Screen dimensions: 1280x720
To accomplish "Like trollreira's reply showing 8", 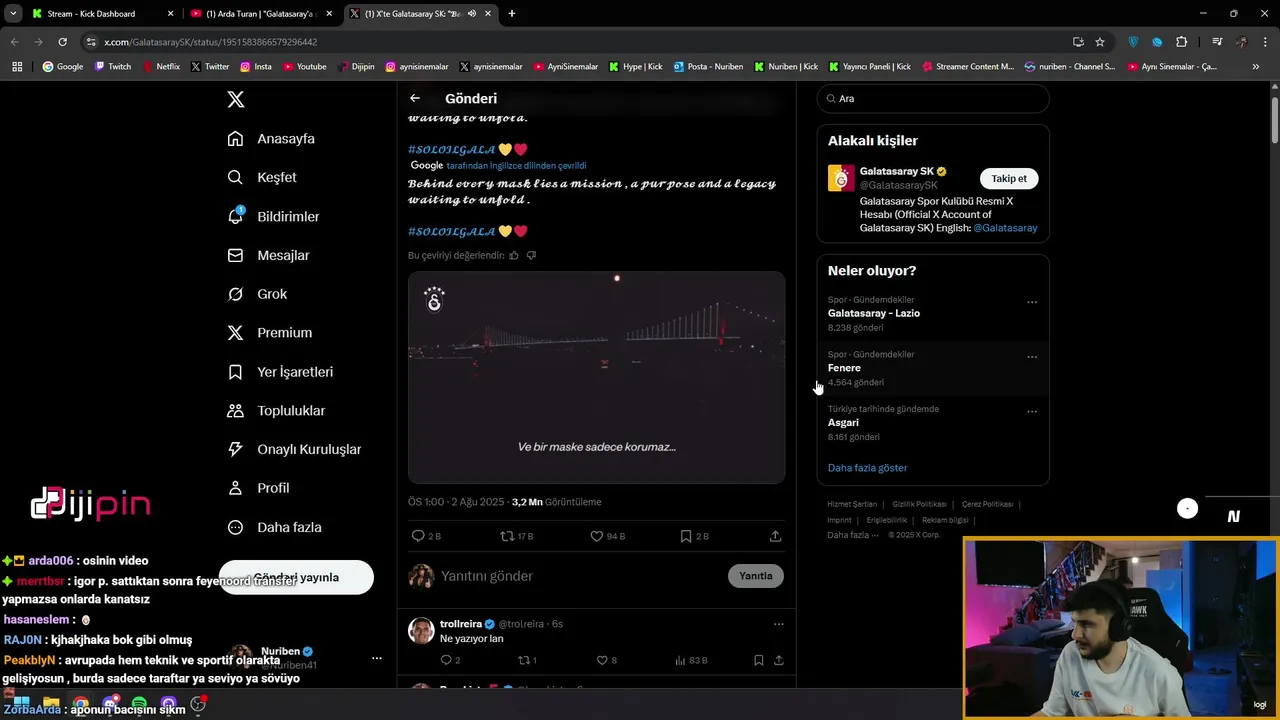I will (x=606, y=660).
